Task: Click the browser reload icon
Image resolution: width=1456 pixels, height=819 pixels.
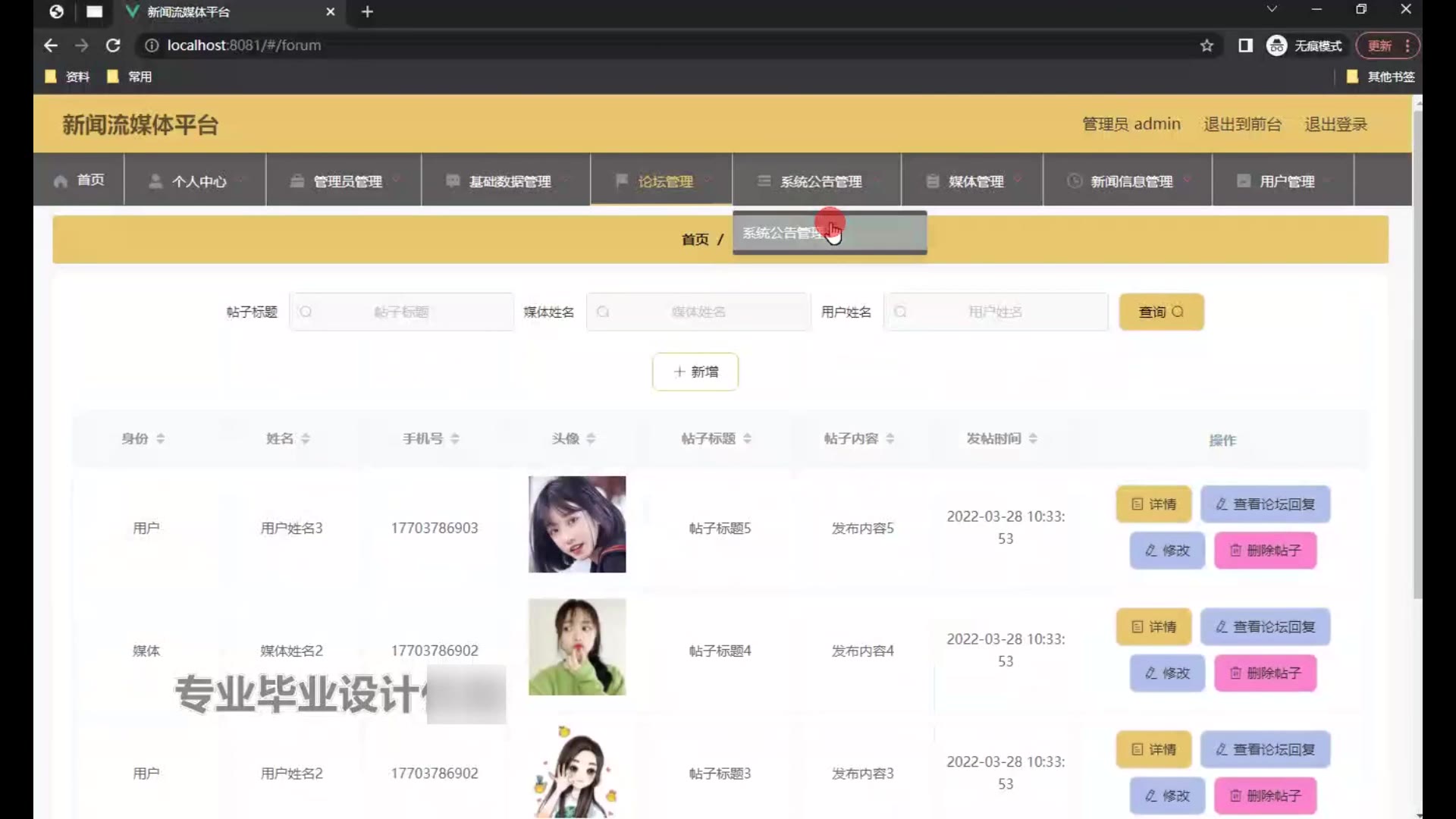Action: 113,45
